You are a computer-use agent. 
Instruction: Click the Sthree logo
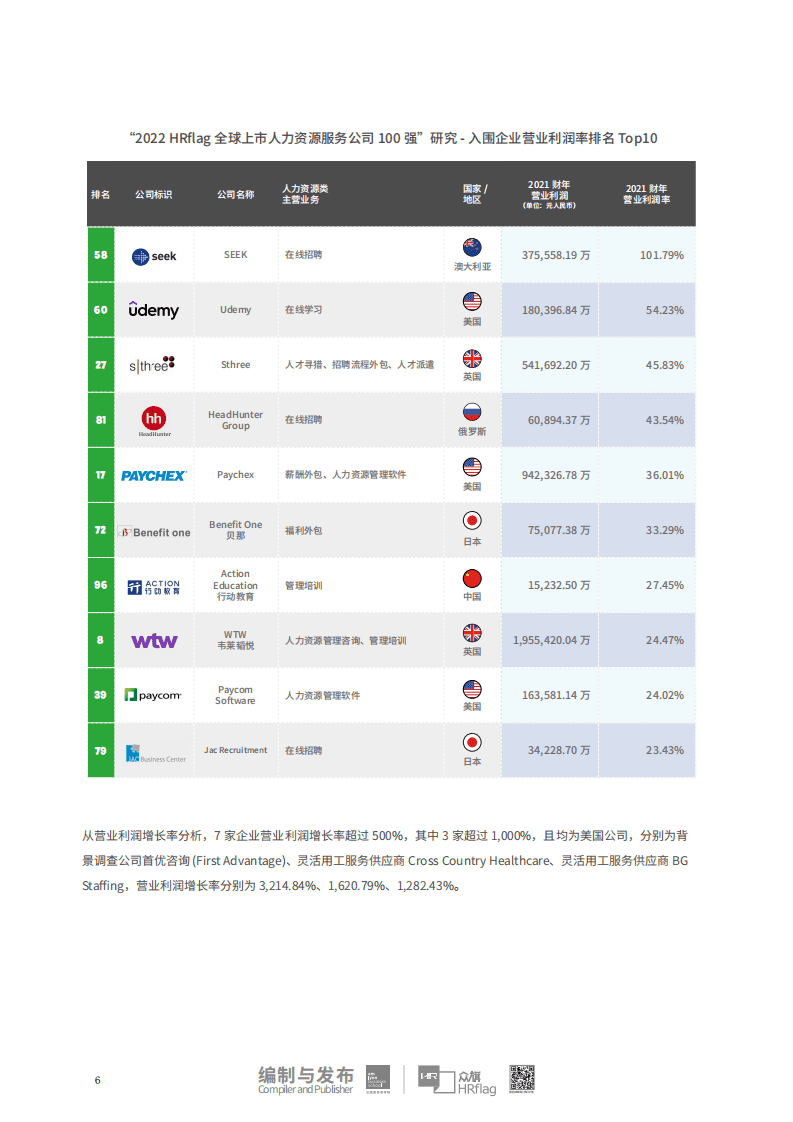coord(152,365)
